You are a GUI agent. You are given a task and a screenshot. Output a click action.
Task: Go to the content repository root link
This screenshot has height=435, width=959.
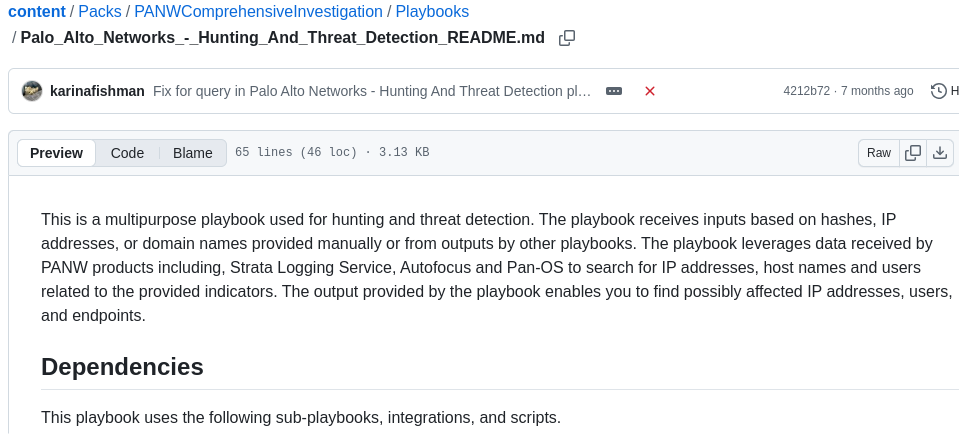[x=36, y=12]
